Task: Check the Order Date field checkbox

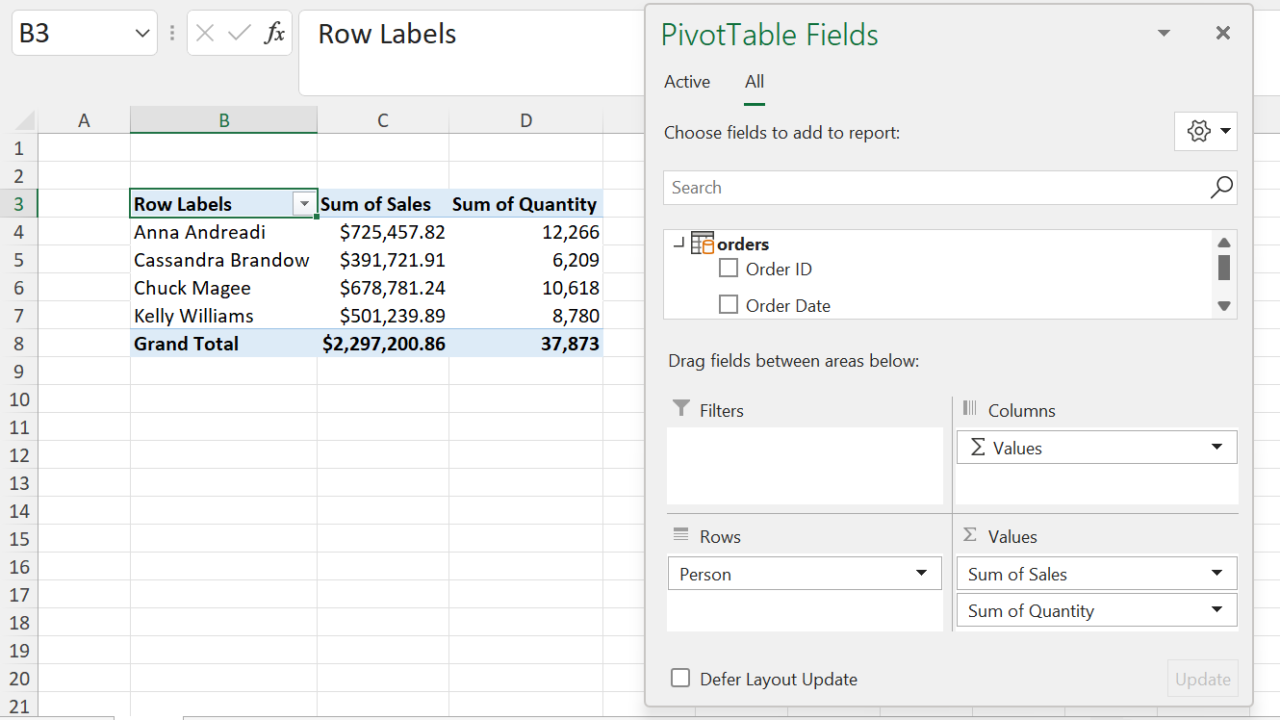Action: click(729, 305)
